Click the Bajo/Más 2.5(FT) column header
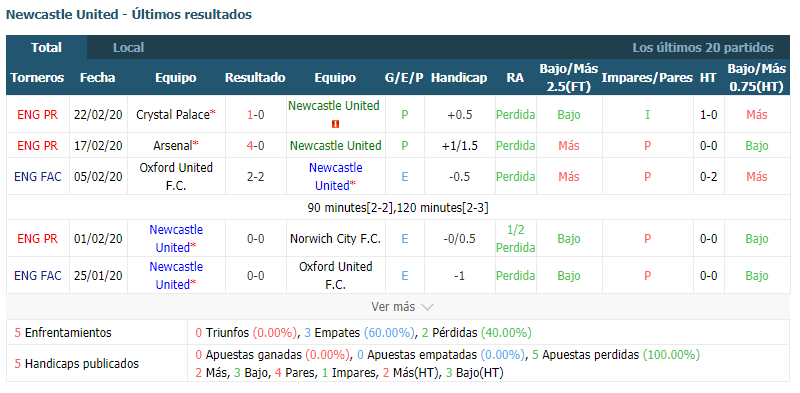The width and height of the screenshot is (800, 393). click(569, 78)
